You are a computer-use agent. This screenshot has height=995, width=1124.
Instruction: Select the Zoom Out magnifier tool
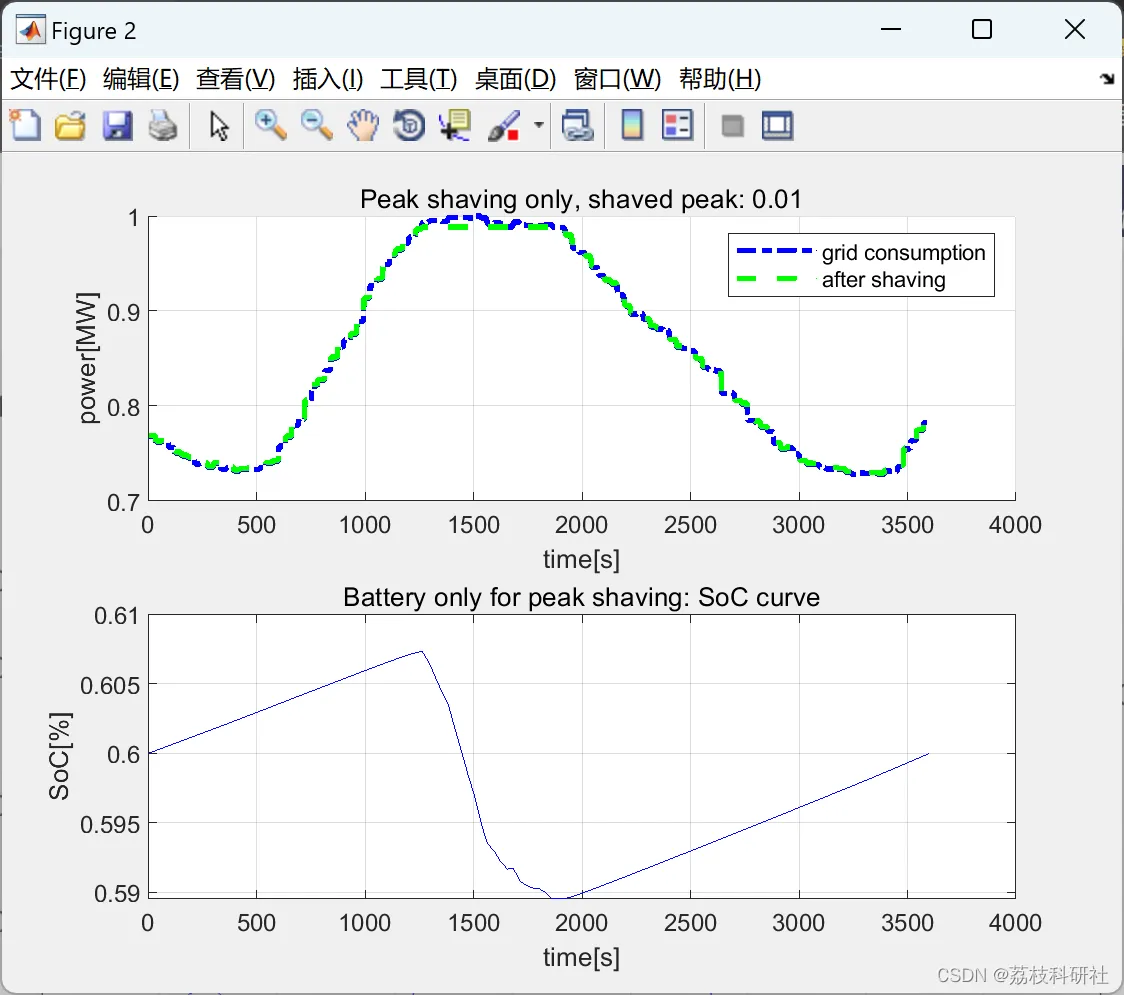(317, 125)
